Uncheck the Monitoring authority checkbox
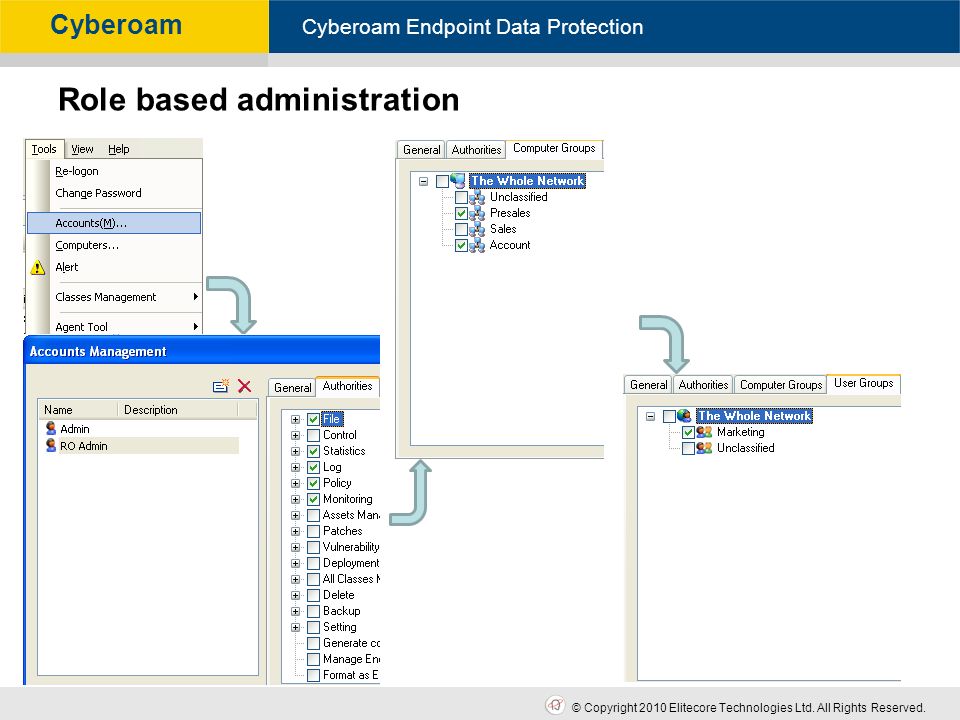The image size is (960, 720). (313, 499)
